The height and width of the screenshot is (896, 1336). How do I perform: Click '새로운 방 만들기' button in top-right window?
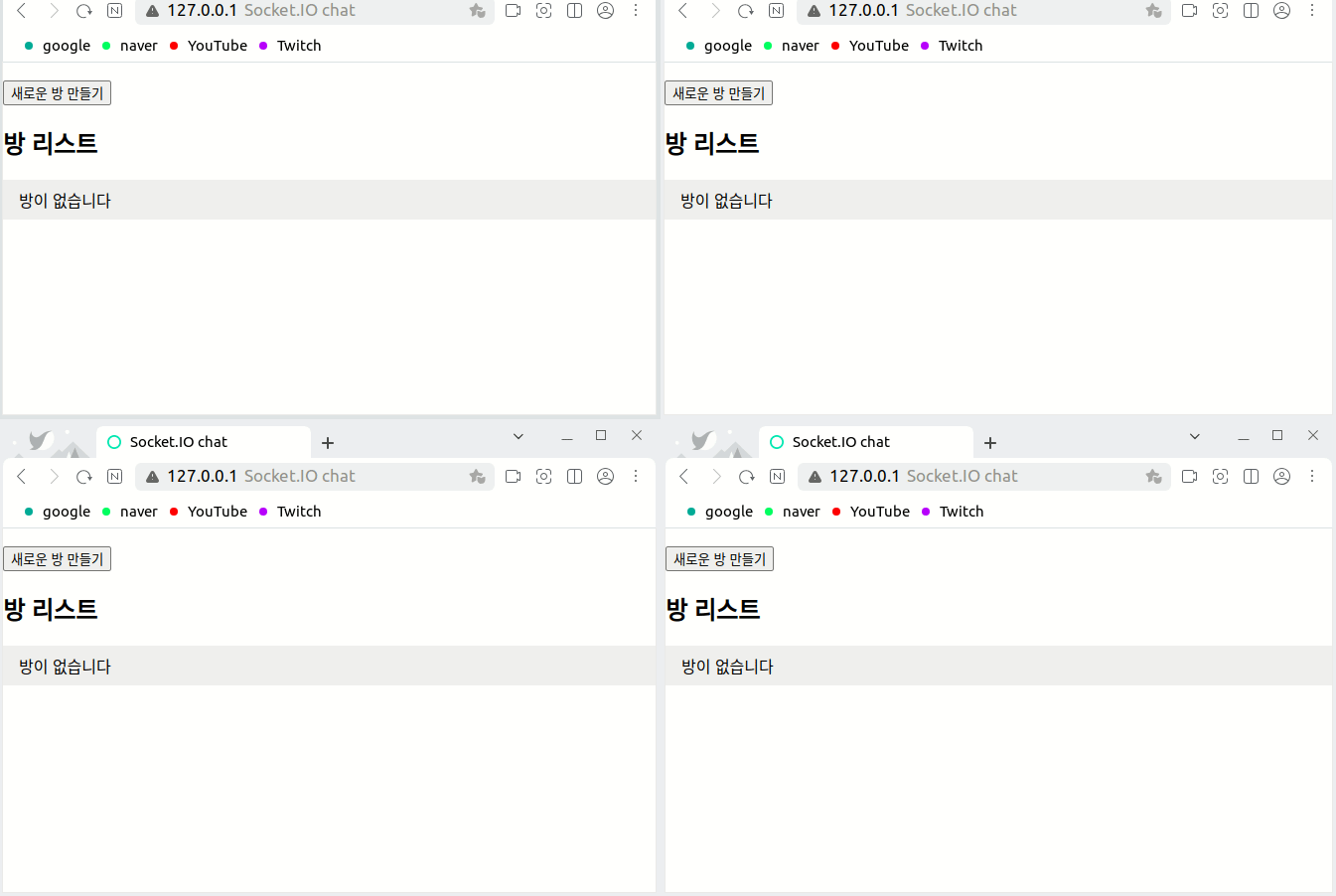click(x=719, y=93)
